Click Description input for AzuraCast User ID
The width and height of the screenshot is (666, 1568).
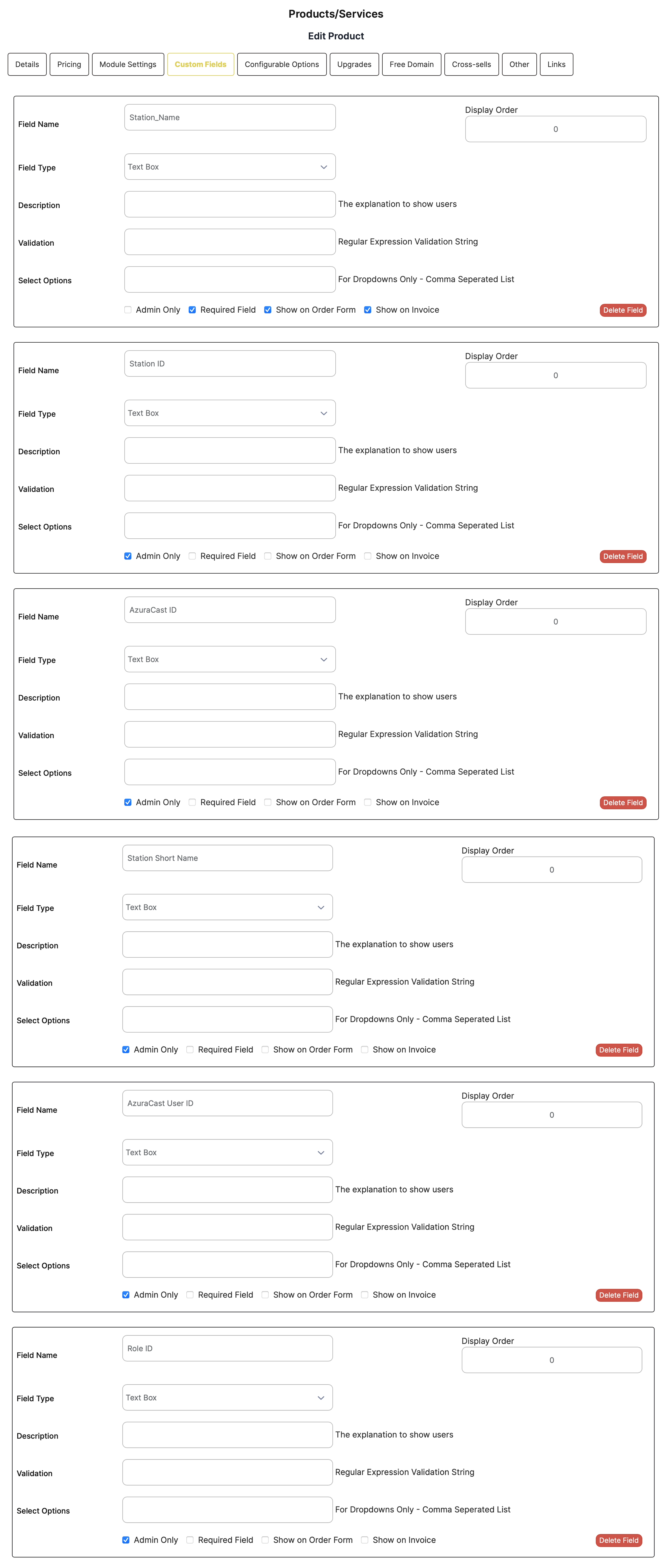227,1190
